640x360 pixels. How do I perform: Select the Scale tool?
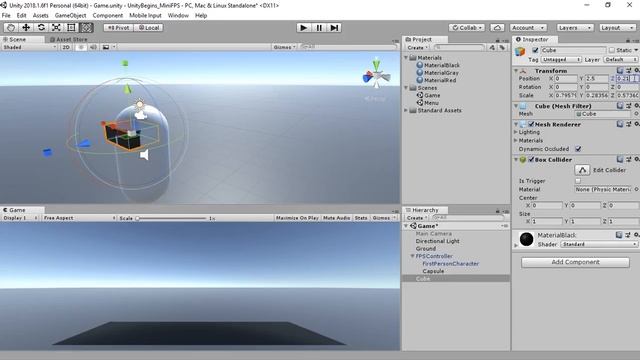tap(56, 27)
